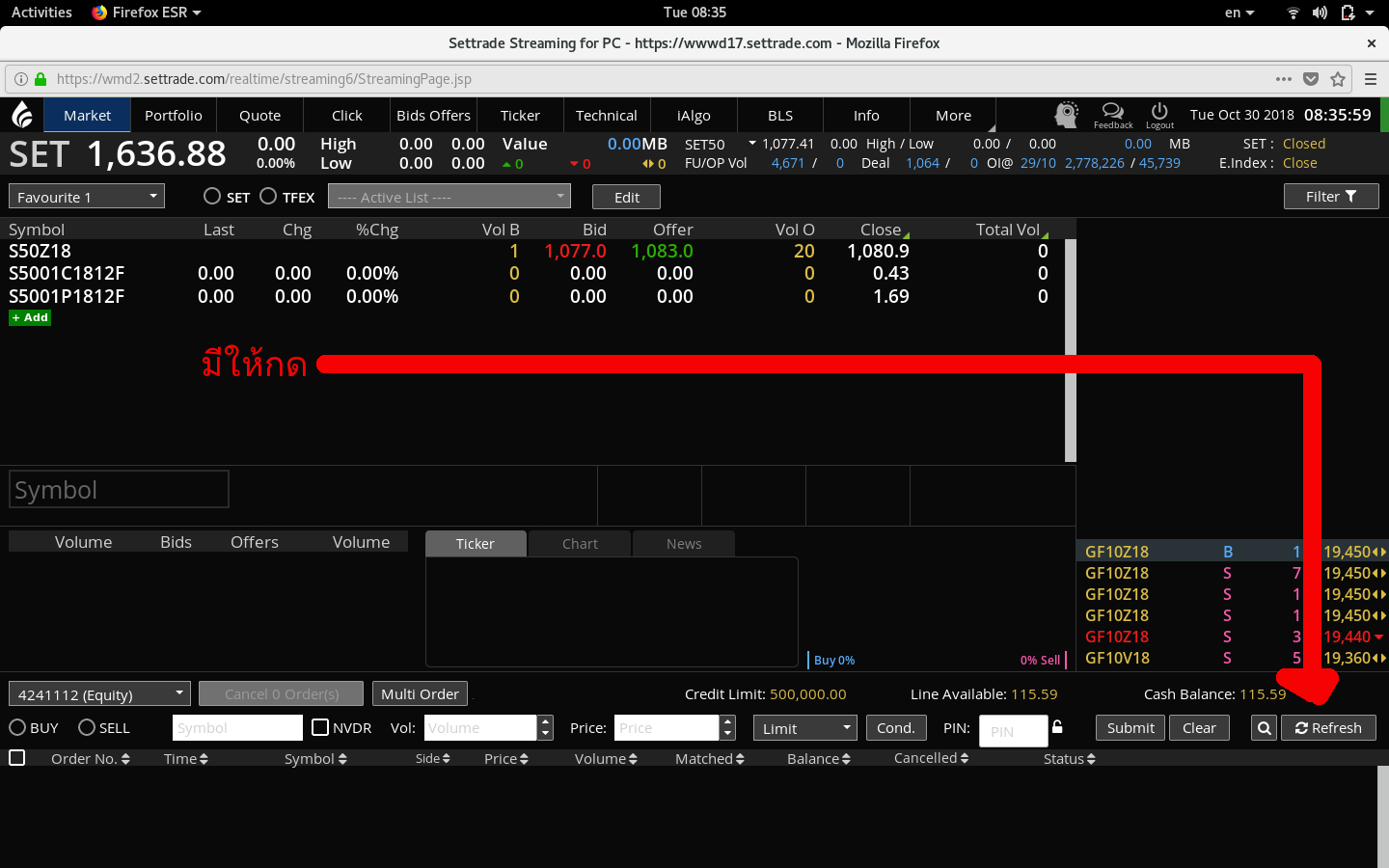The image size is (1389, 868).
Task: Add a symbol with the + Add button
Action: [x=30, y=317]
